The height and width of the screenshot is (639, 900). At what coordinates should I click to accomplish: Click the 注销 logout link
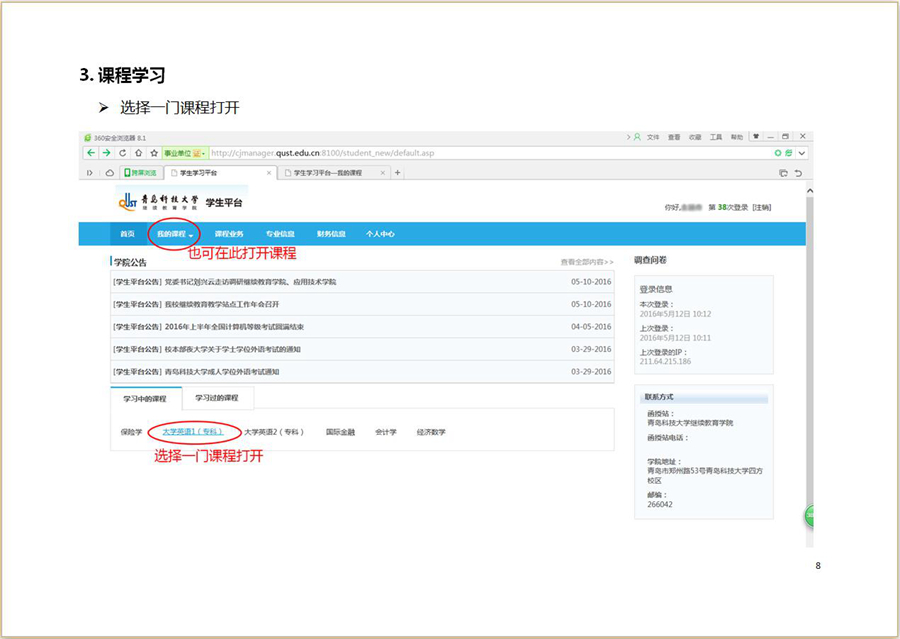coord(762,207)
